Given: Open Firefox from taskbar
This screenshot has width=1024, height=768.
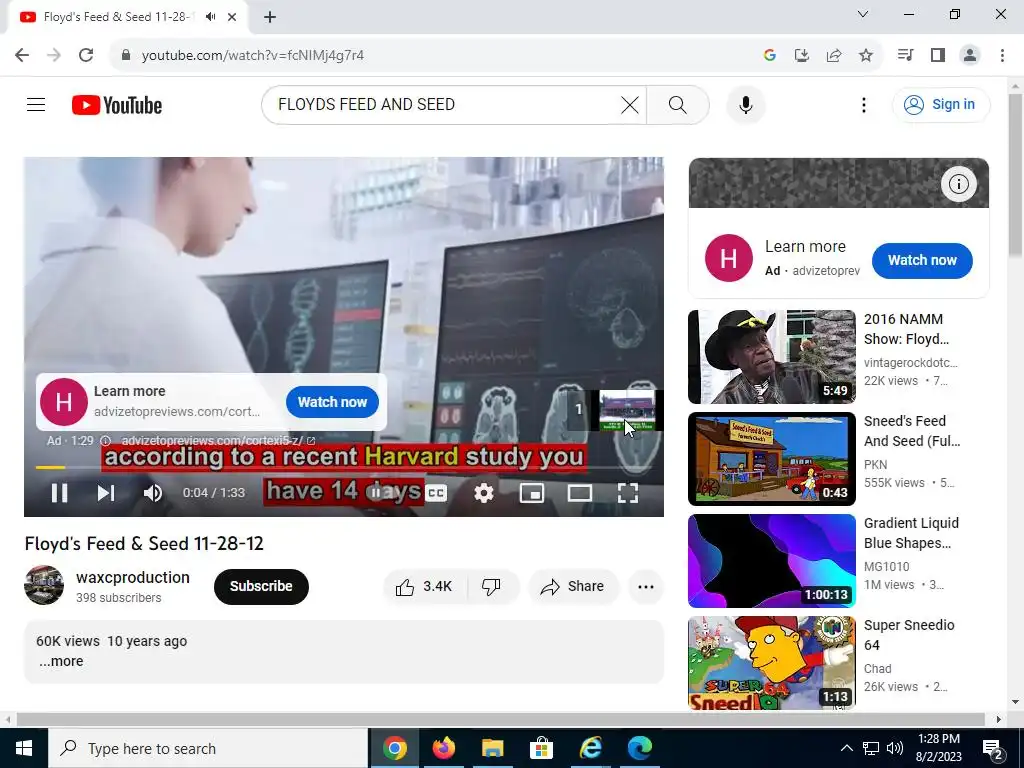Looking at the screenshot, I should (443, 748).
